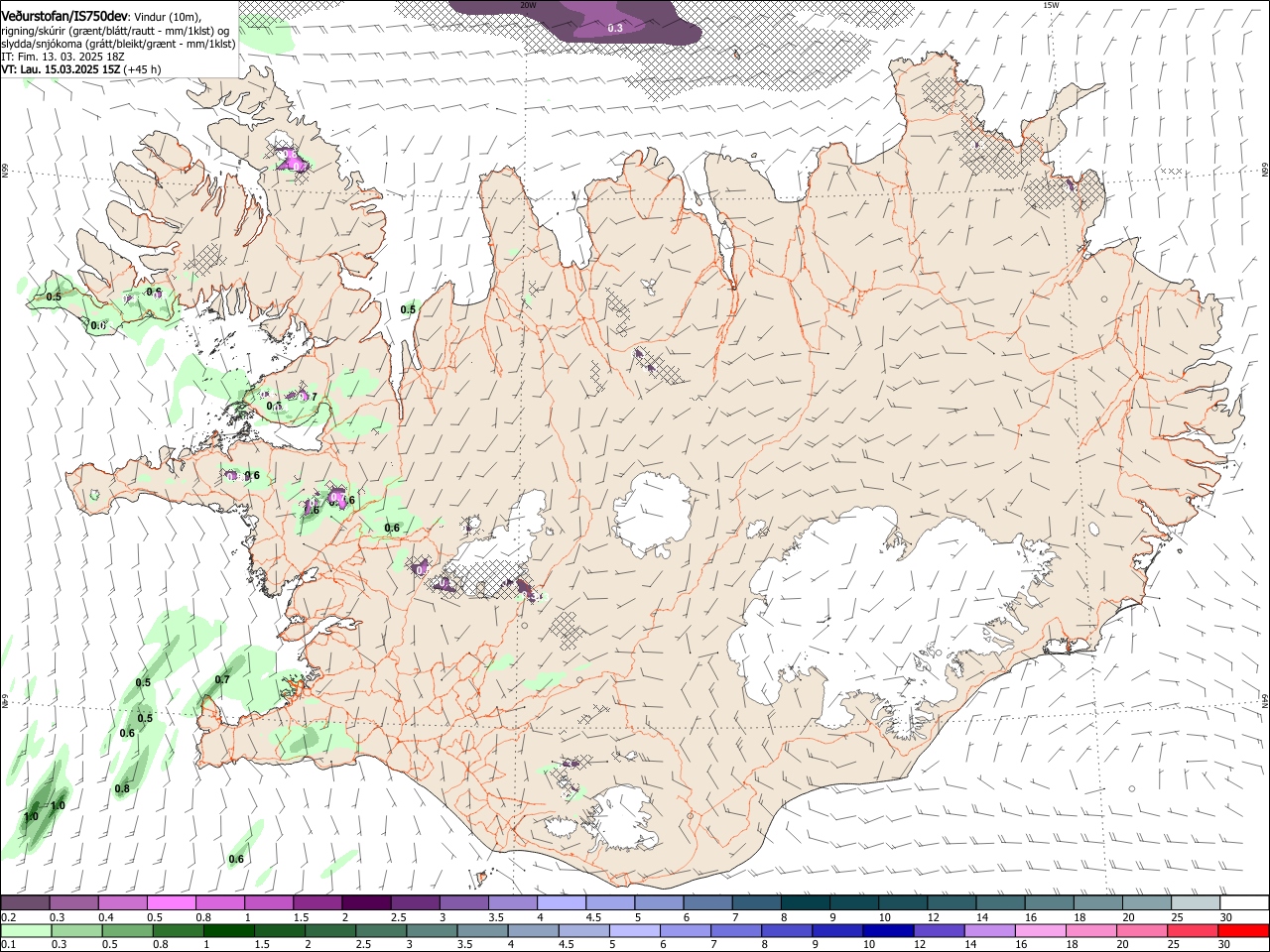Click the IT: Fim. 13. 03. 2025 18Z line
1270x952 pixels.
63,57
